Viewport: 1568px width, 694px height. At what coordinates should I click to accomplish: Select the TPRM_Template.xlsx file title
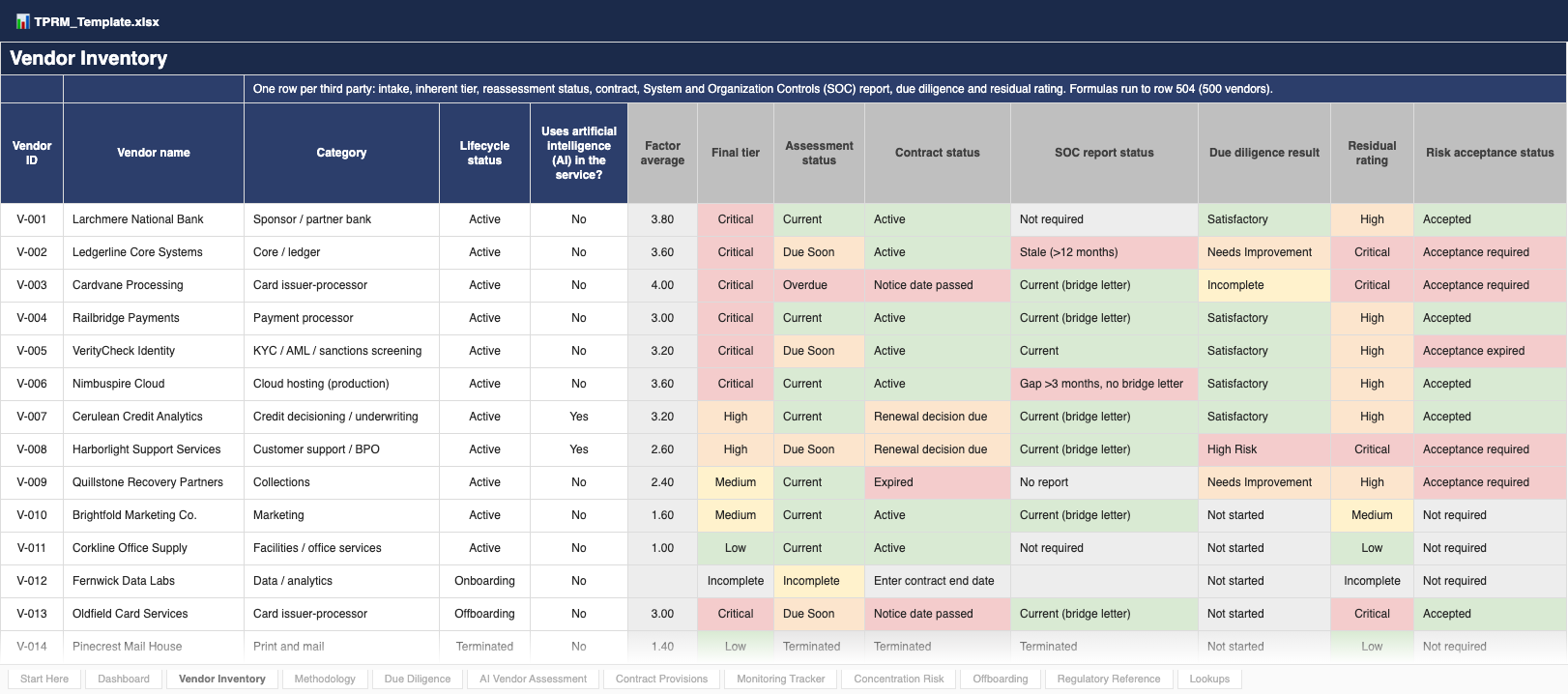pyautogui.click(x=97, y=21)
